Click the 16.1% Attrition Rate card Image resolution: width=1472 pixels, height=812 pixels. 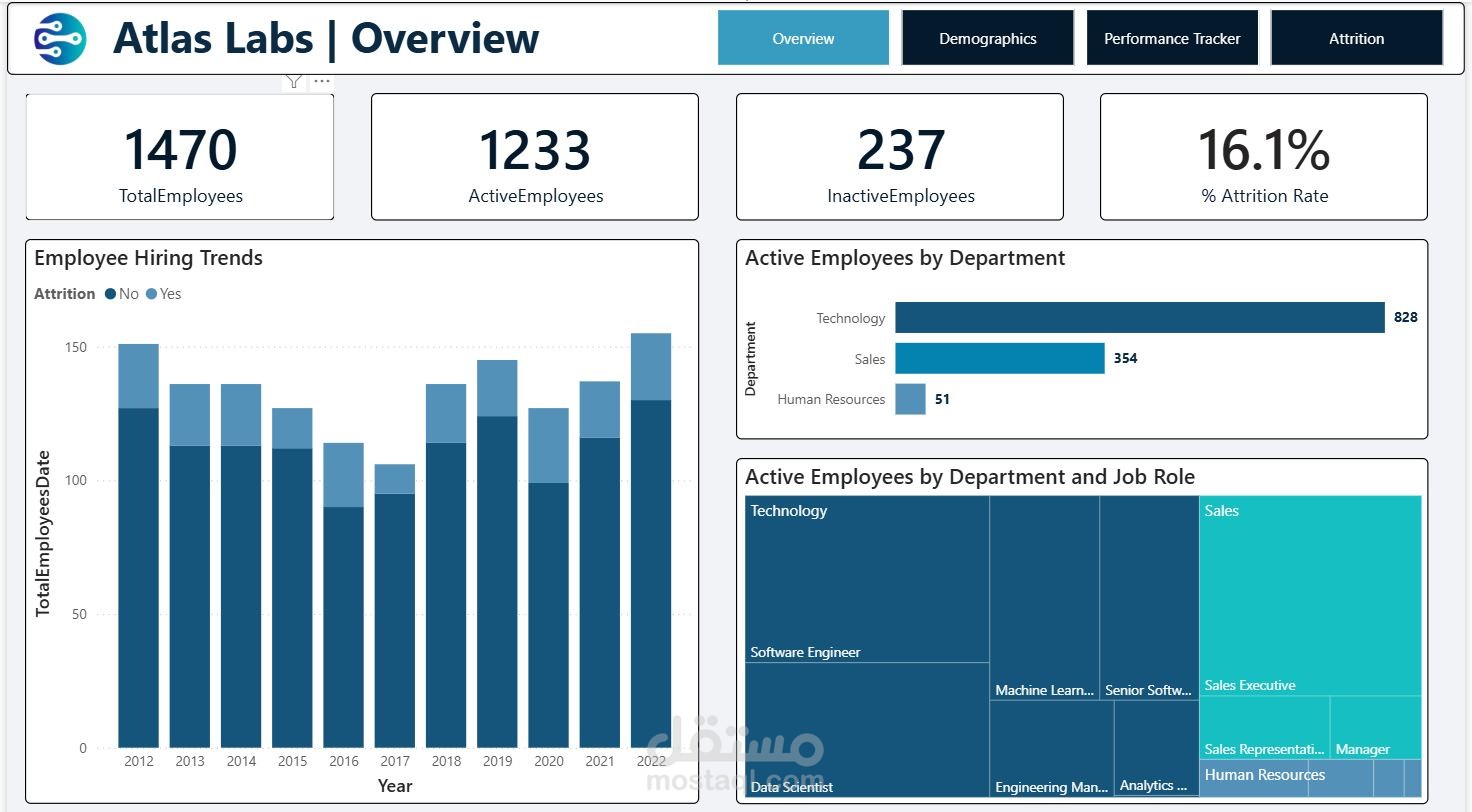pyautogui.click(x=1263, y=156)
